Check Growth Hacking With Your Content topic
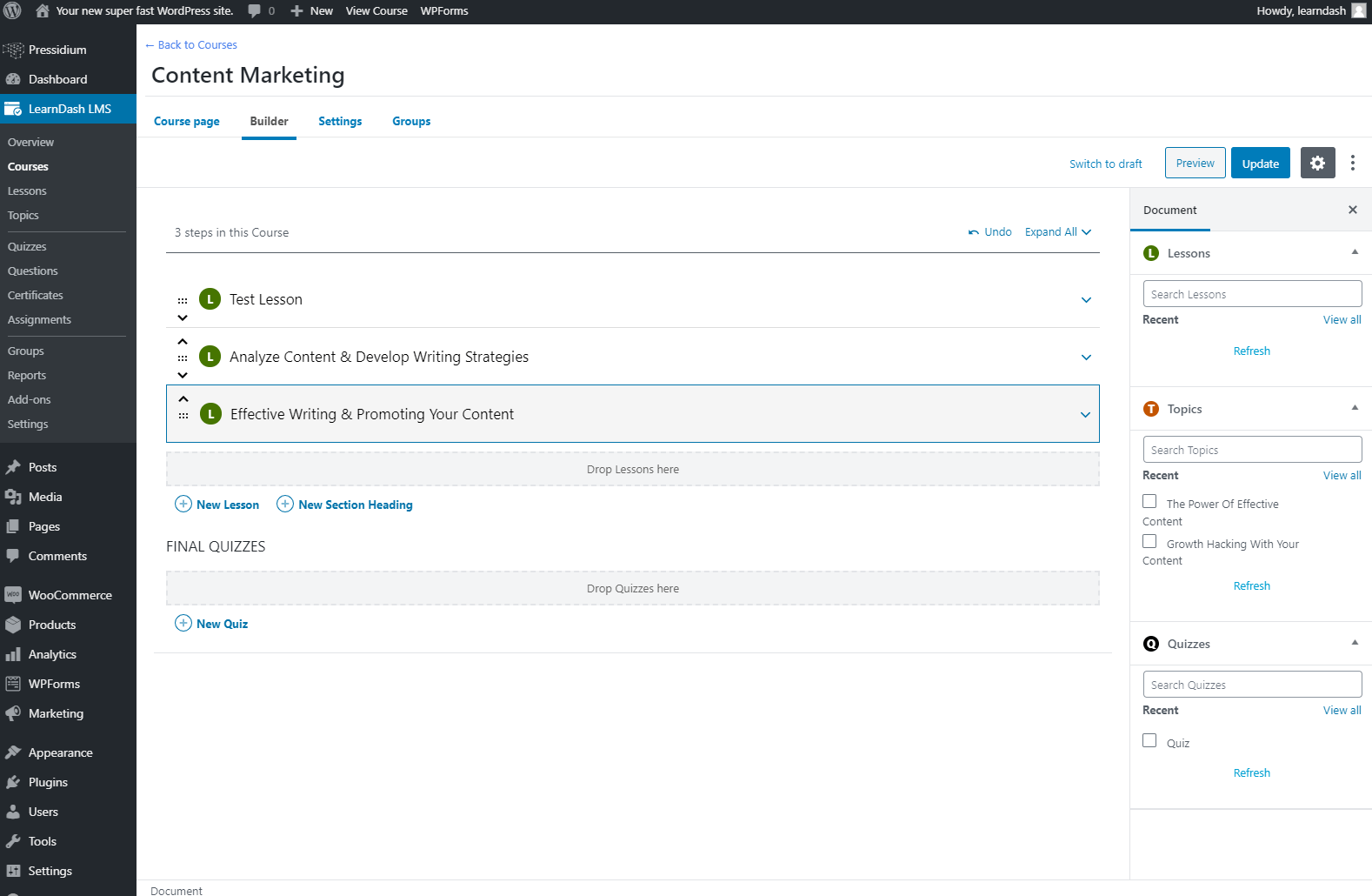Screen dimensions: 1372x896 (1149, 541)
